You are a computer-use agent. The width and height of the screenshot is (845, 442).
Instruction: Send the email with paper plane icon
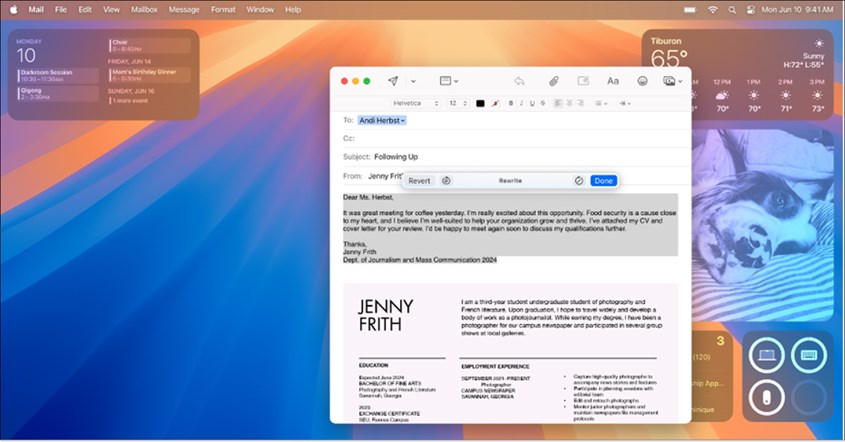(x=393, y=81)
